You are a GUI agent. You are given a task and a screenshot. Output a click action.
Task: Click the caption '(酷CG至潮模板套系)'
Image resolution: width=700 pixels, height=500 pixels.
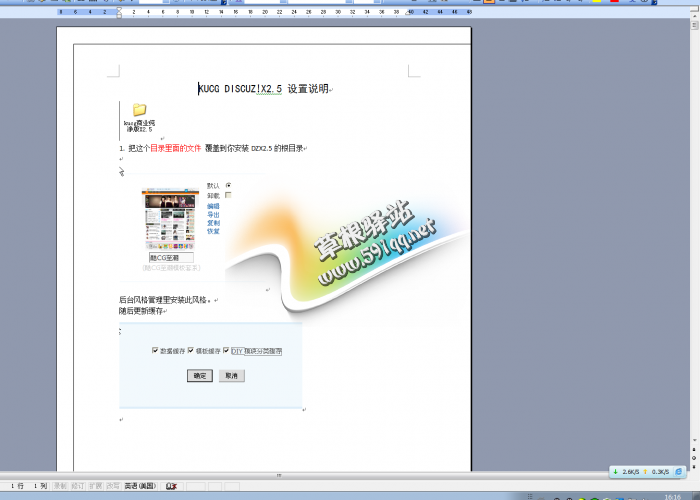(x=171, y=268)
